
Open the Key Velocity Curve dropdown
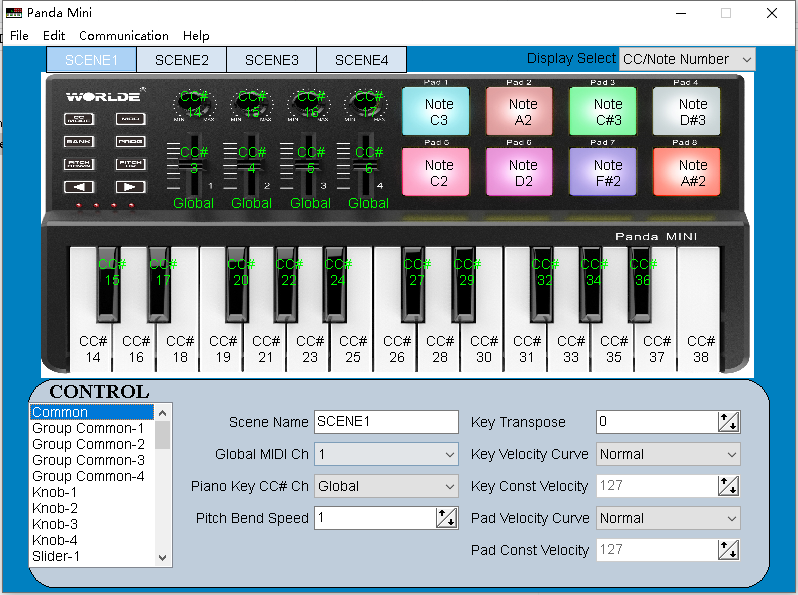tap(668, 454)
